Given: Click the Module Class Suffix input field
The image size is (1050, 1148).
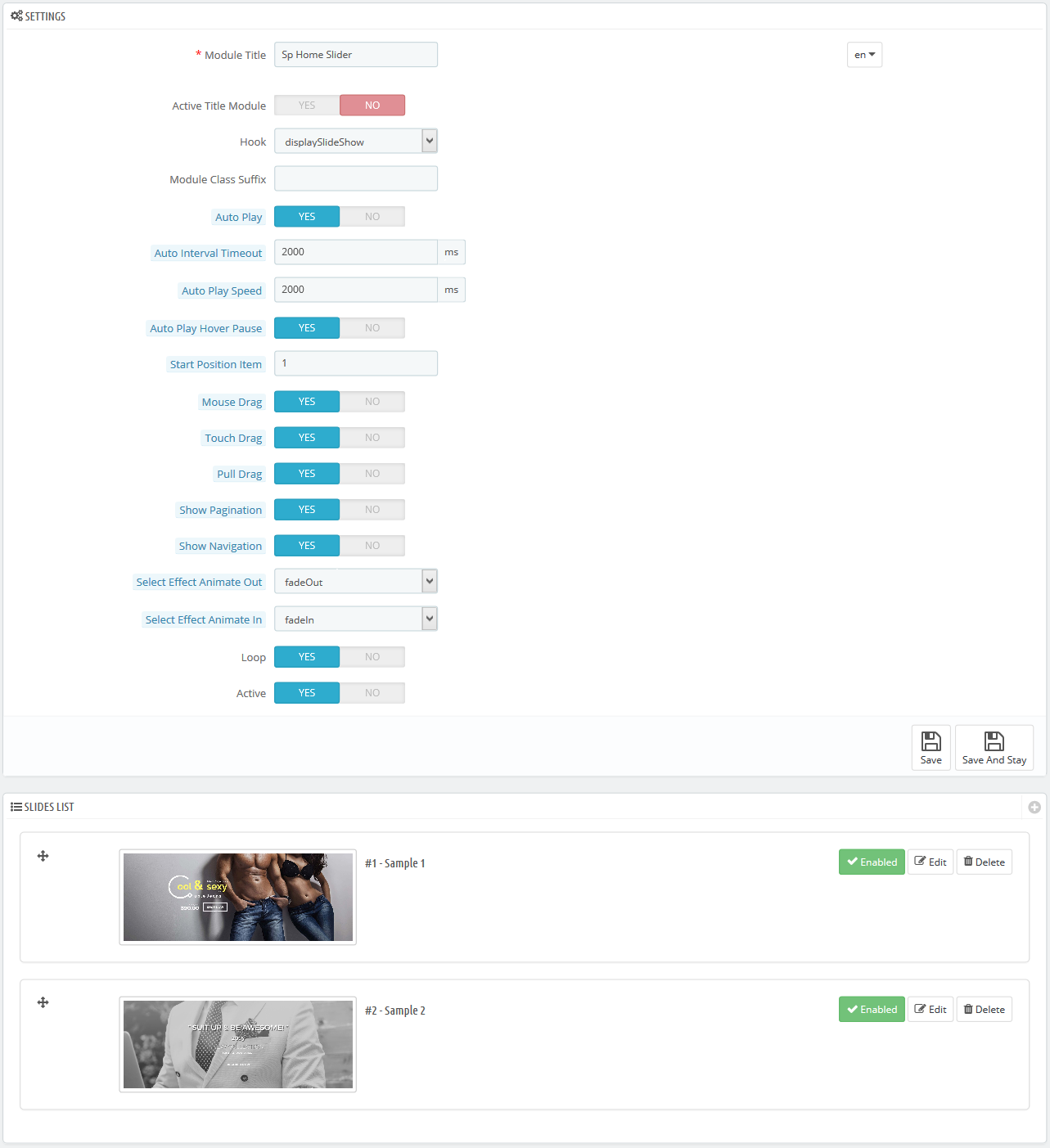Looking at the screenshot, I should pos(356,178).
